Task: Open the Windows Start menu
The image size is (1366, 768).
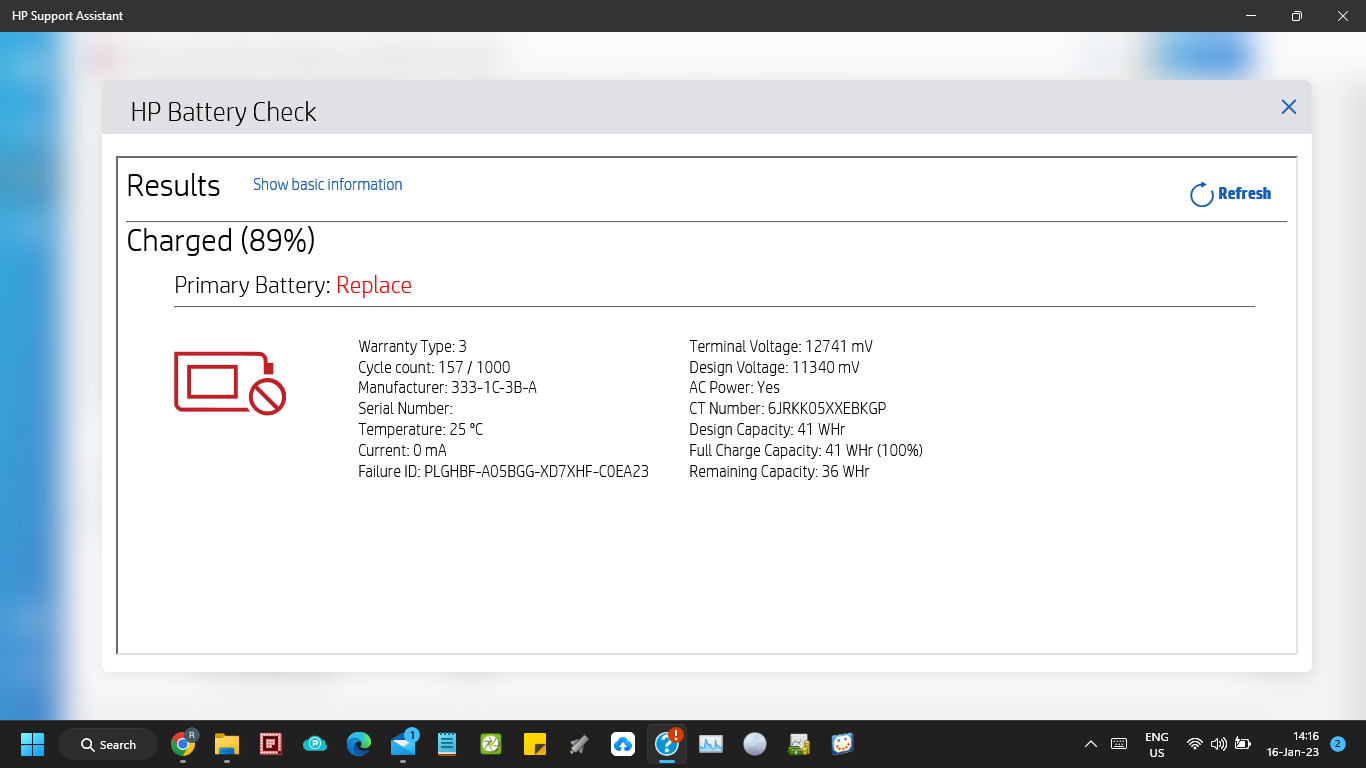Action: [x=33, y=744]
